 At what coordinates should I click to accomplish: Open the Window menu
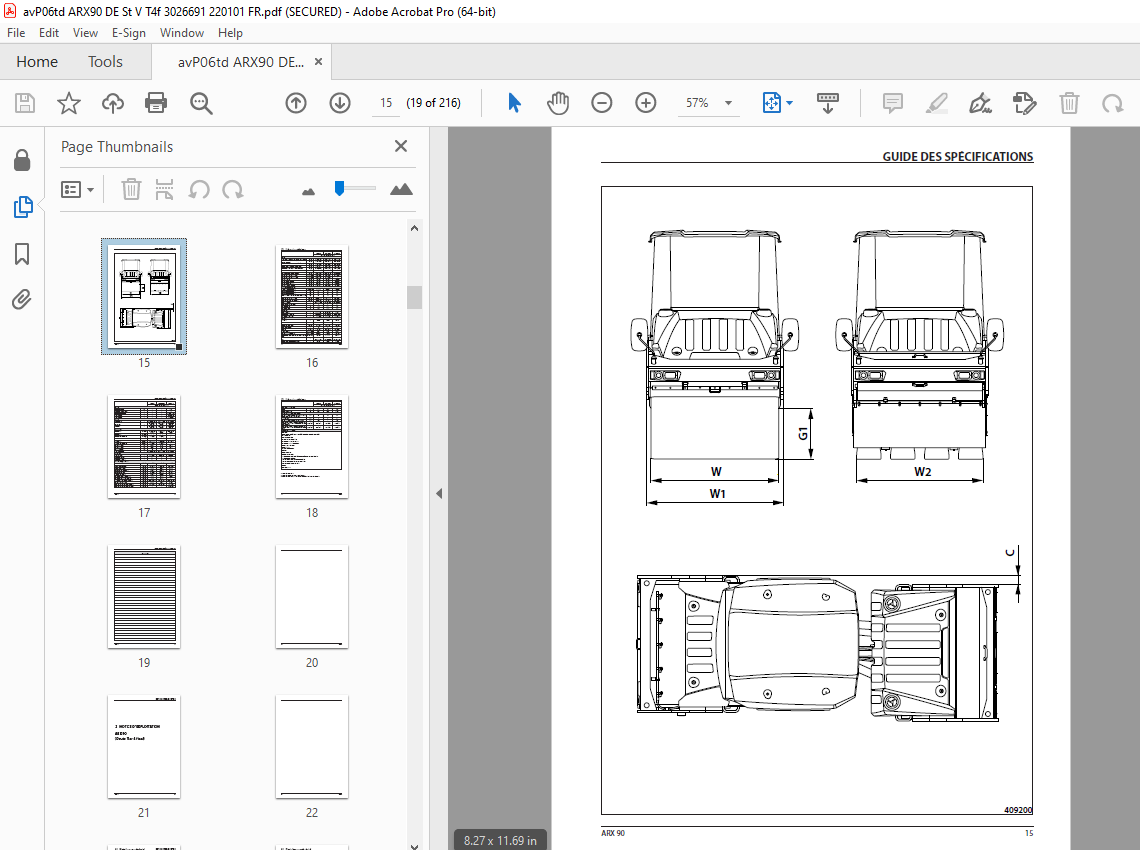click(x=182, y=33)
